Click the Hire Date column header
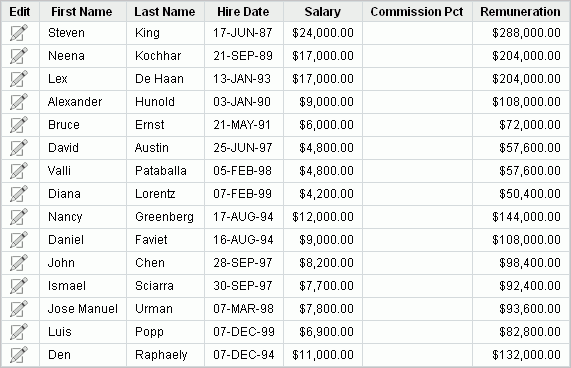 pos(243,12)
